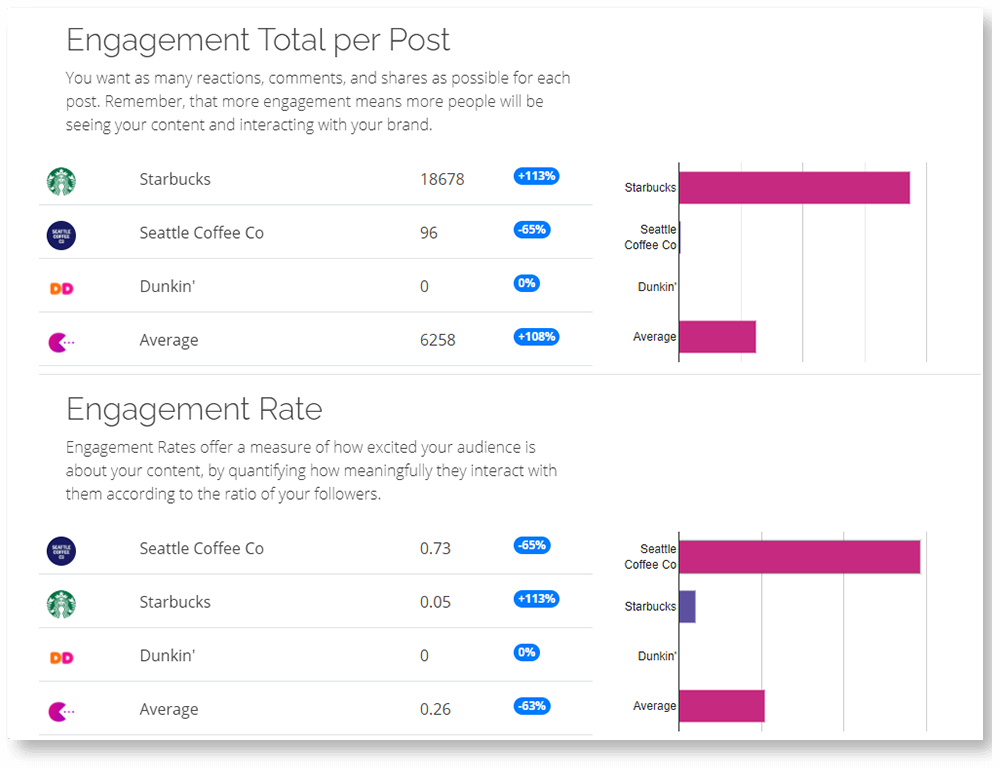Click the Starbucks logo in Engagement Total section

tap(61, 181)
